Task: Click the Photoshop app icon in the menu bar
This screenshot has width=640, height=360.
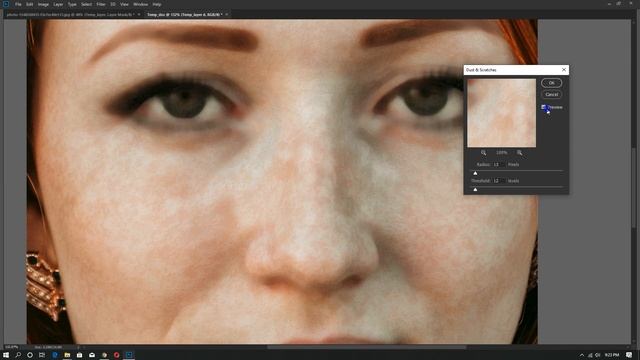Action: [6, 4]
